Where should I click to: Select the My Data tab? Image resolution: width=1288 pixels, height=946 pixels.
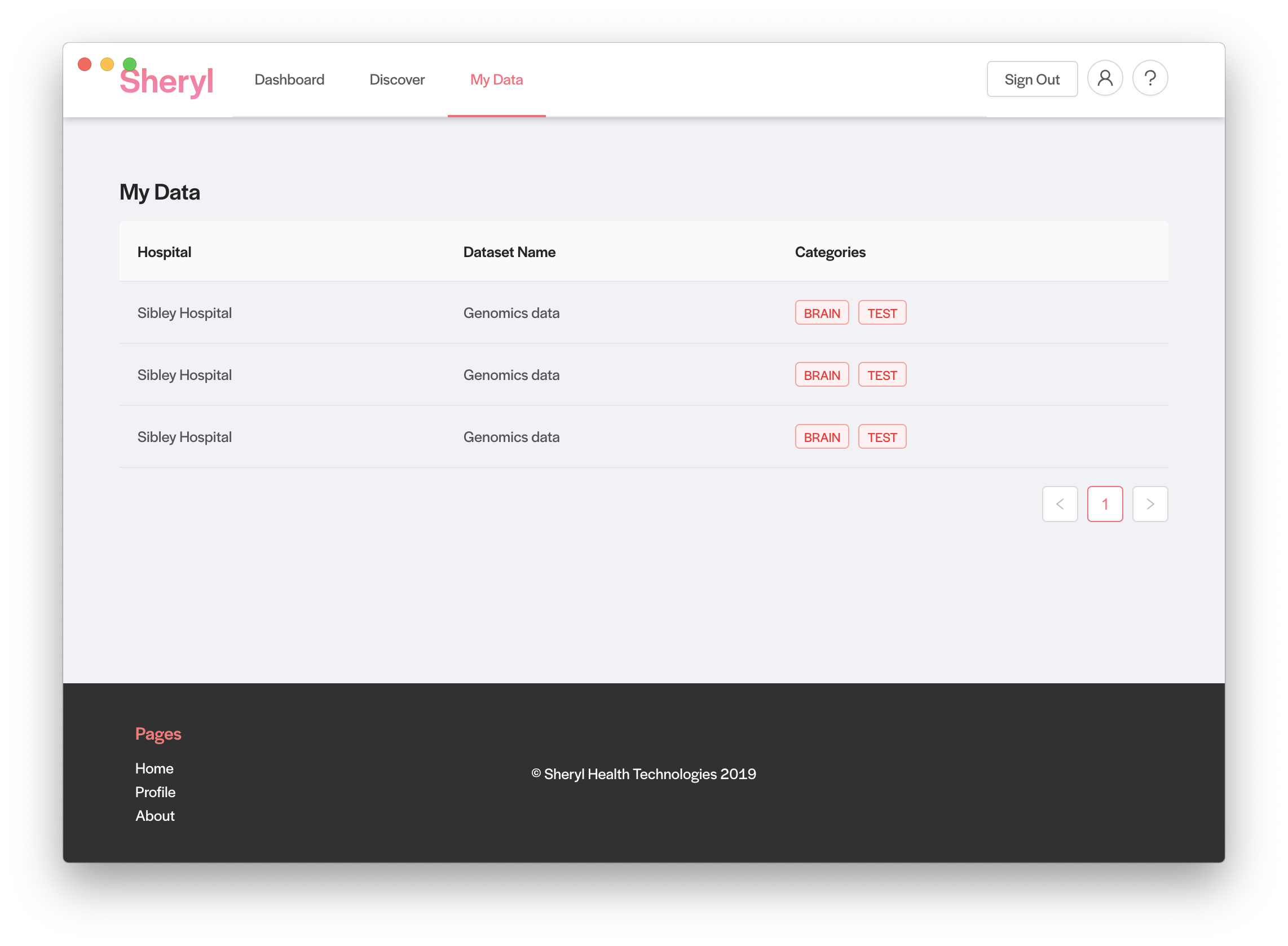point(496,79)
